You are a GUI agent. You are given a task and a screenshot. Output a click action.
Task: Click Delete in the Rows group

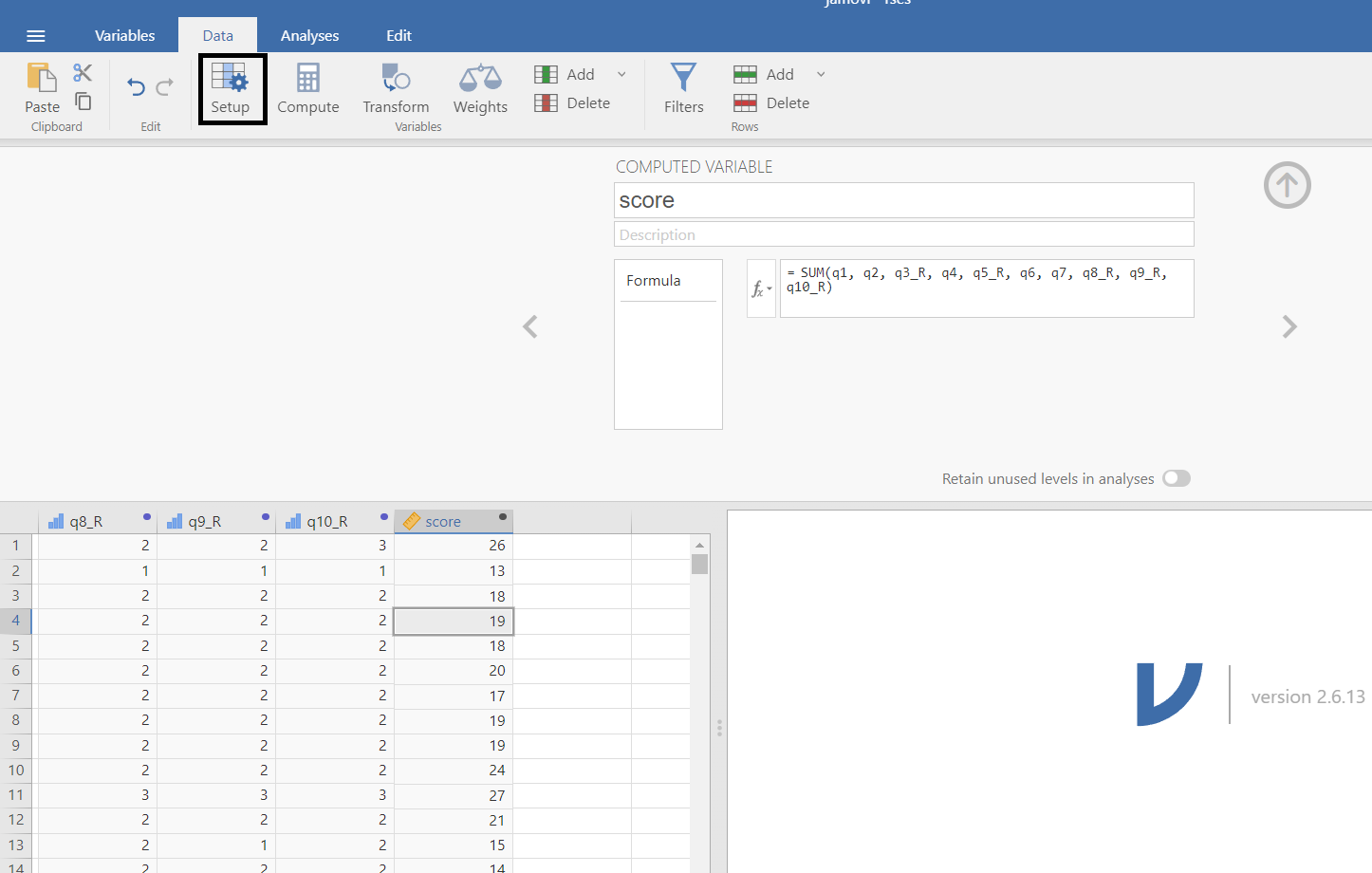771,102
